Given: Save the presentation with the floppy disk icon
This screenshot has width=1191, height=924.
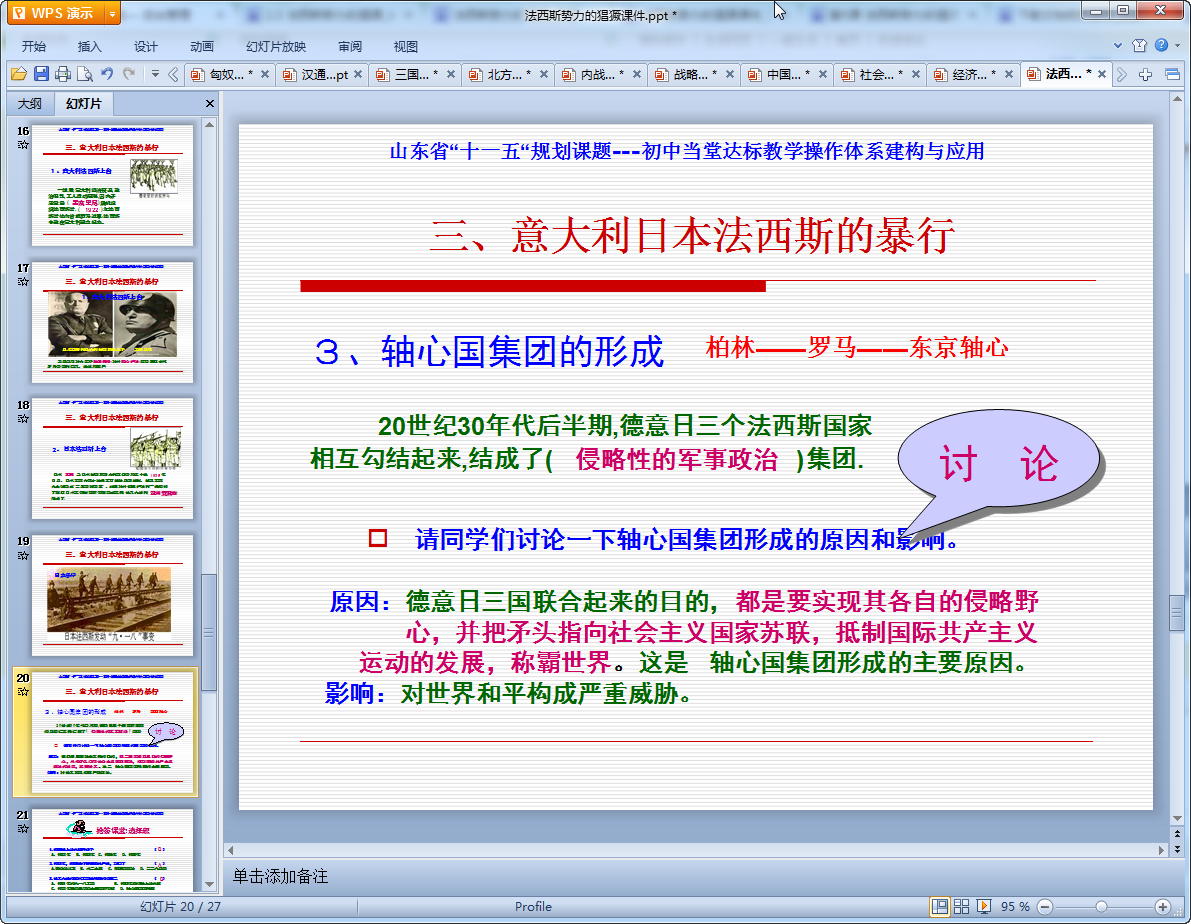Looking at the screenshot, I should click(x=41, y=74).
